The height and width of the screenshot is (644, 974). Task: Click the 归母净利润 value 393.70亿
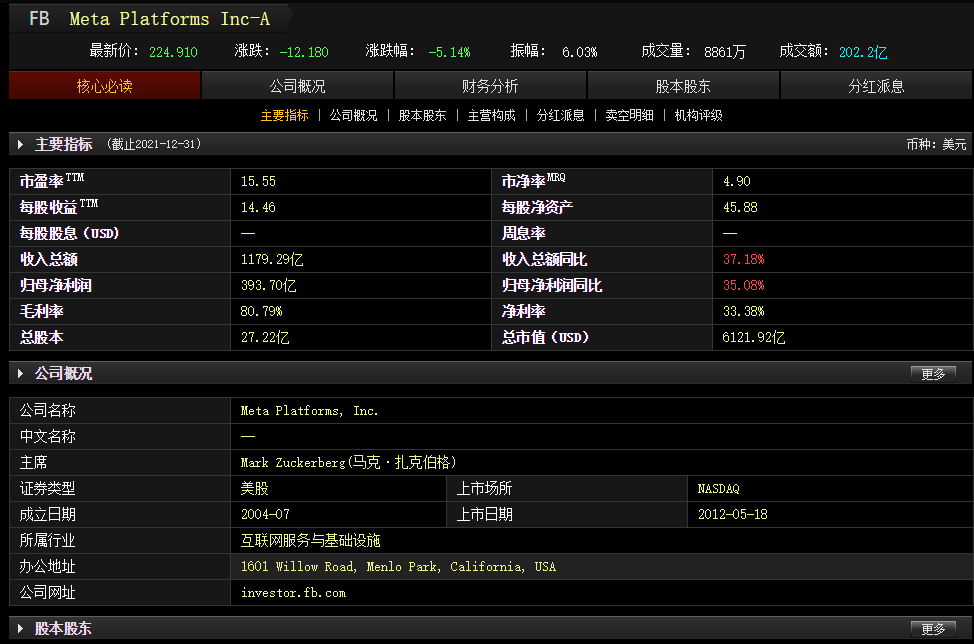(x=268, y=286)
